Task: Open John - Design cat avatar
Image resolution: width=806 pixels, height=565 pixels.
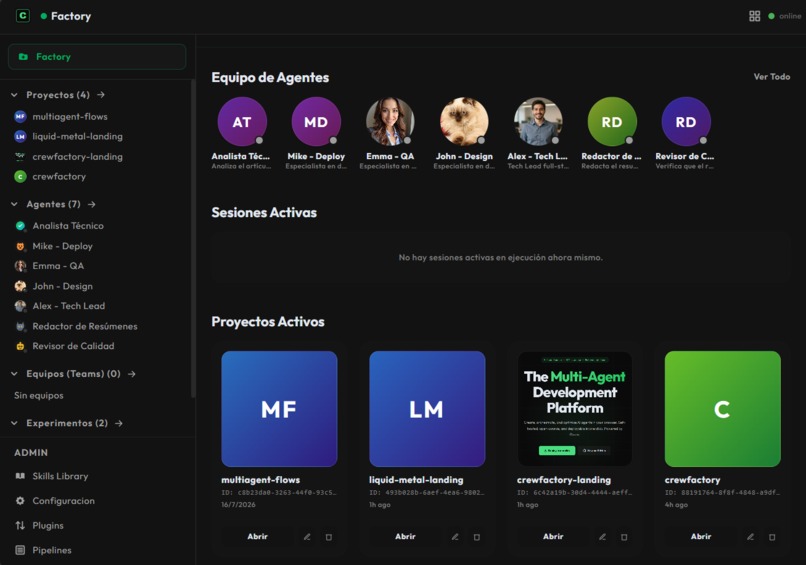Action: (x=464, y=121)
